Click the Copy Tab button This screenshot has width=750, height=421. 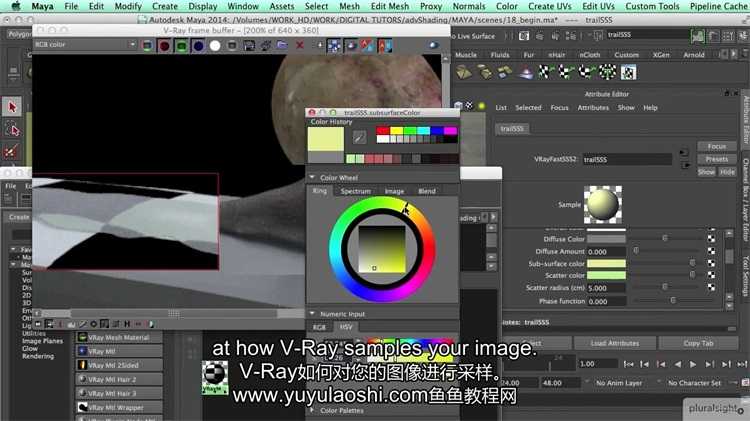coord(698,343)
